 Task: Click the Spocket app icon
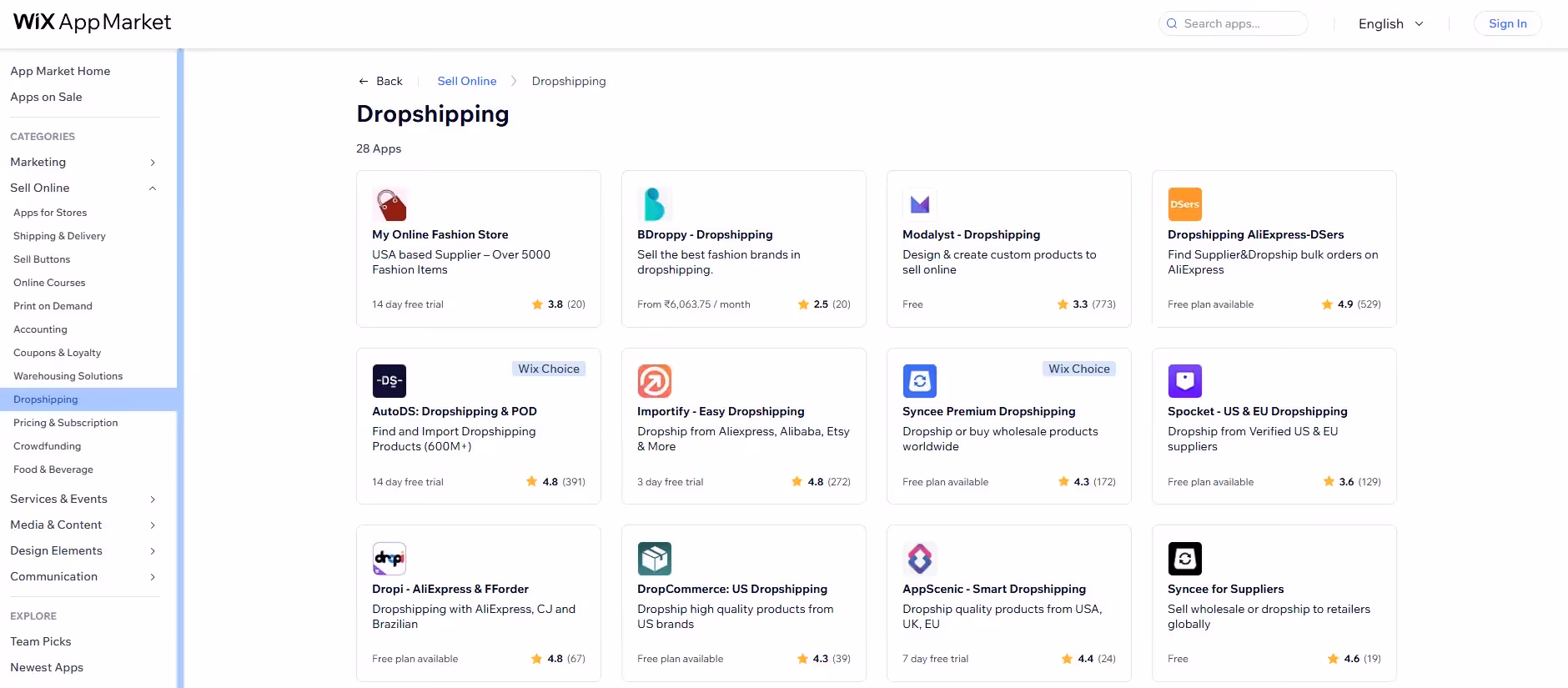(x=1185, y=381)
